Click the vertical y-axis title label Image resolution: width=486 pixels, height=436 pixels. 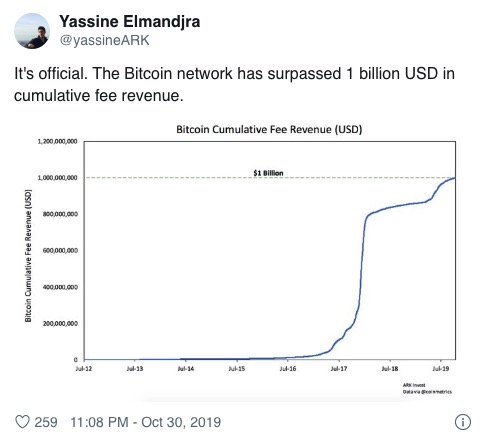tap(28, 256)
